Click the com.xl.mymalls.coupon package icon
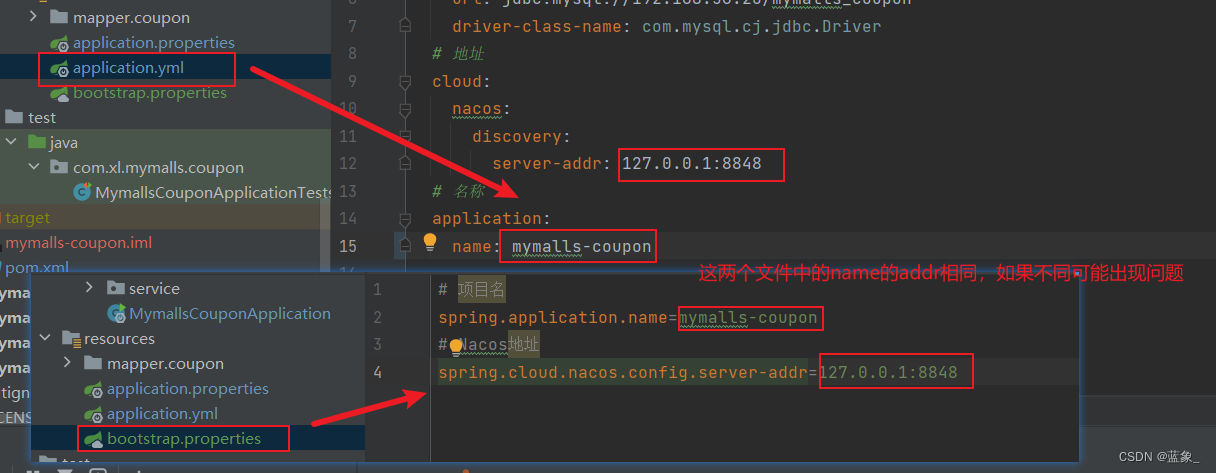 (x=59, y=168)
